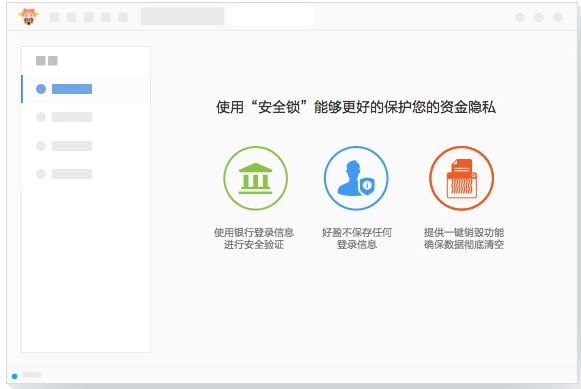
Task: Click the green bank building icon
Action: 255,178
